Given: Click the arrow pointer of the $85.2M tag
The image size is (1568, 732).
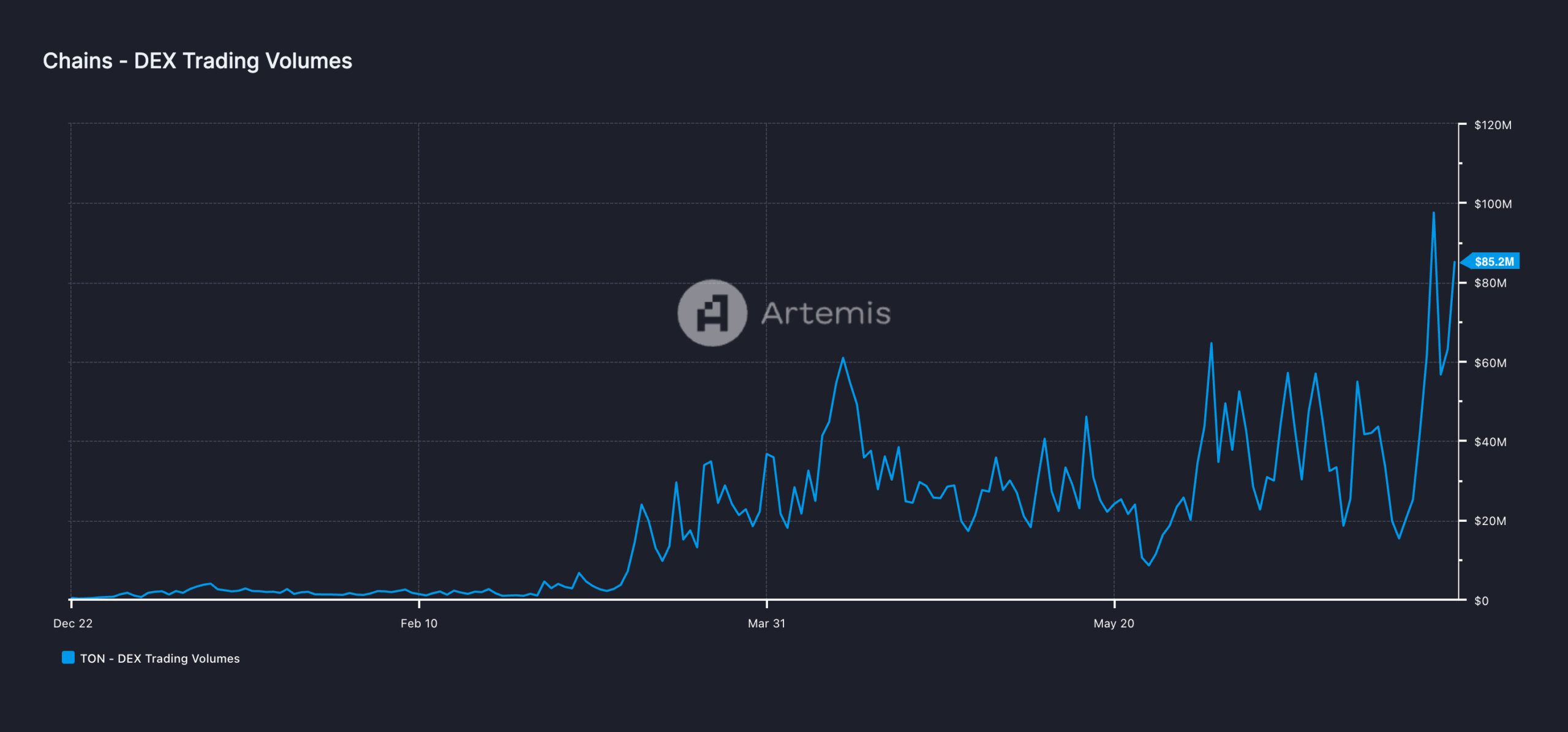Looking at the screenshot, I should click(1465, 262).
